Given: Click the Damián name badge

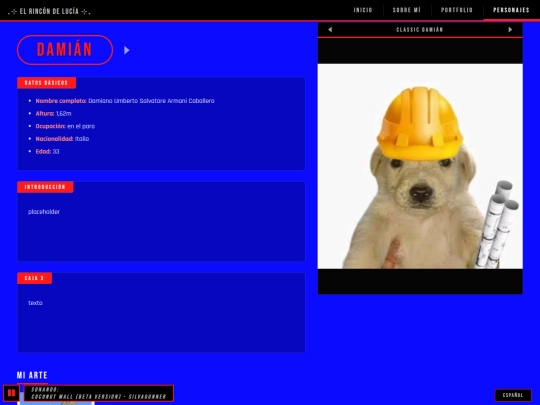Looking at the screenshot, I should coord(65,50).
